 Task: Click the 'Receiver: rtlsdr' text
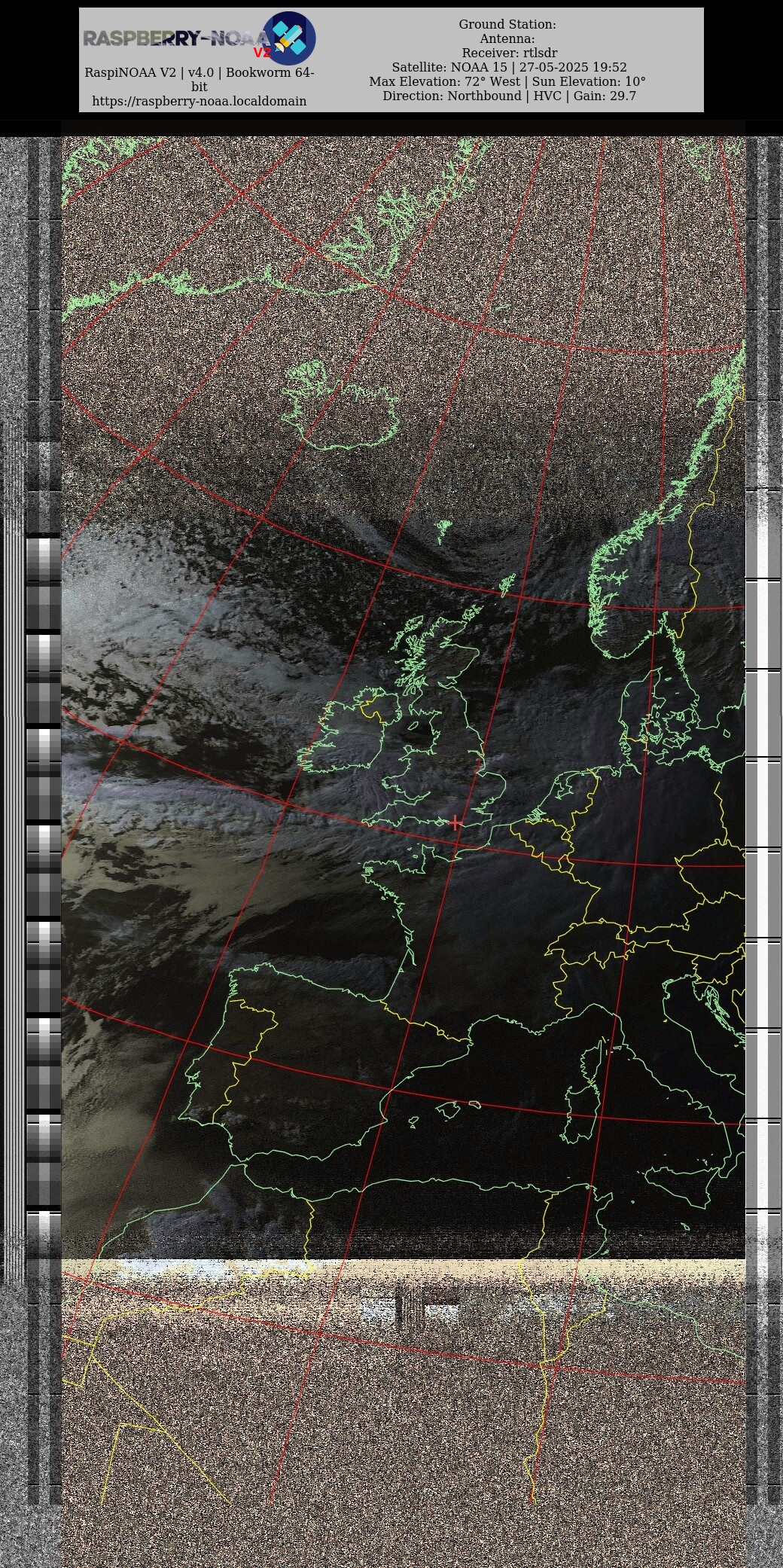tap(510, 53)
